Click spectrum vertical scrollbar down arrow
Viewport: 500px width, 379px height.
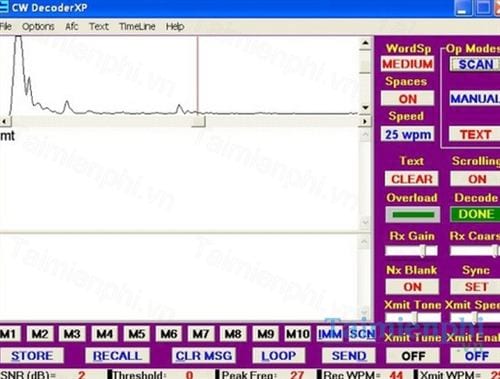click(365, 107)
